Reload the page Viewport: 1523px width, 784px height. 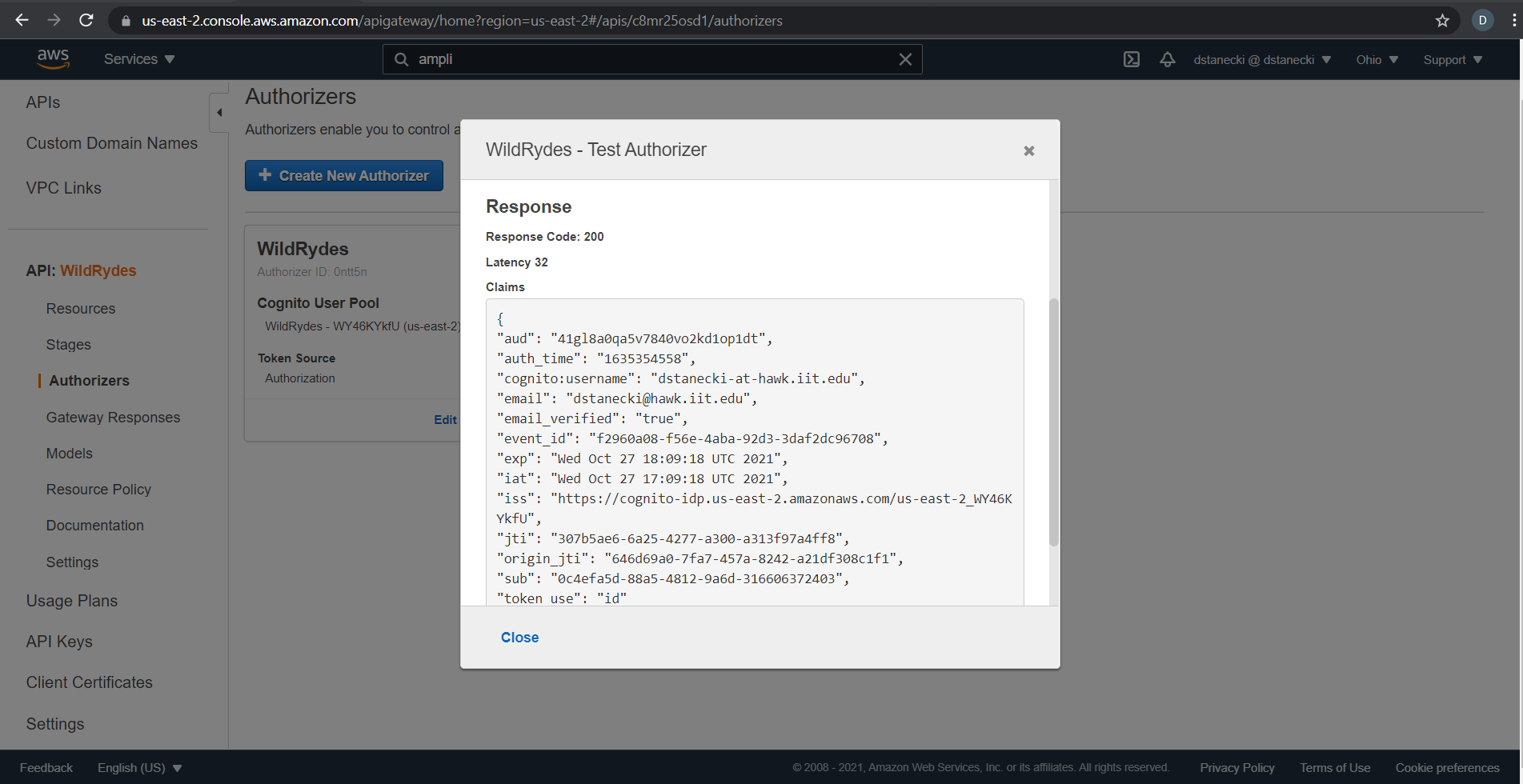click(x=86, y=20)
